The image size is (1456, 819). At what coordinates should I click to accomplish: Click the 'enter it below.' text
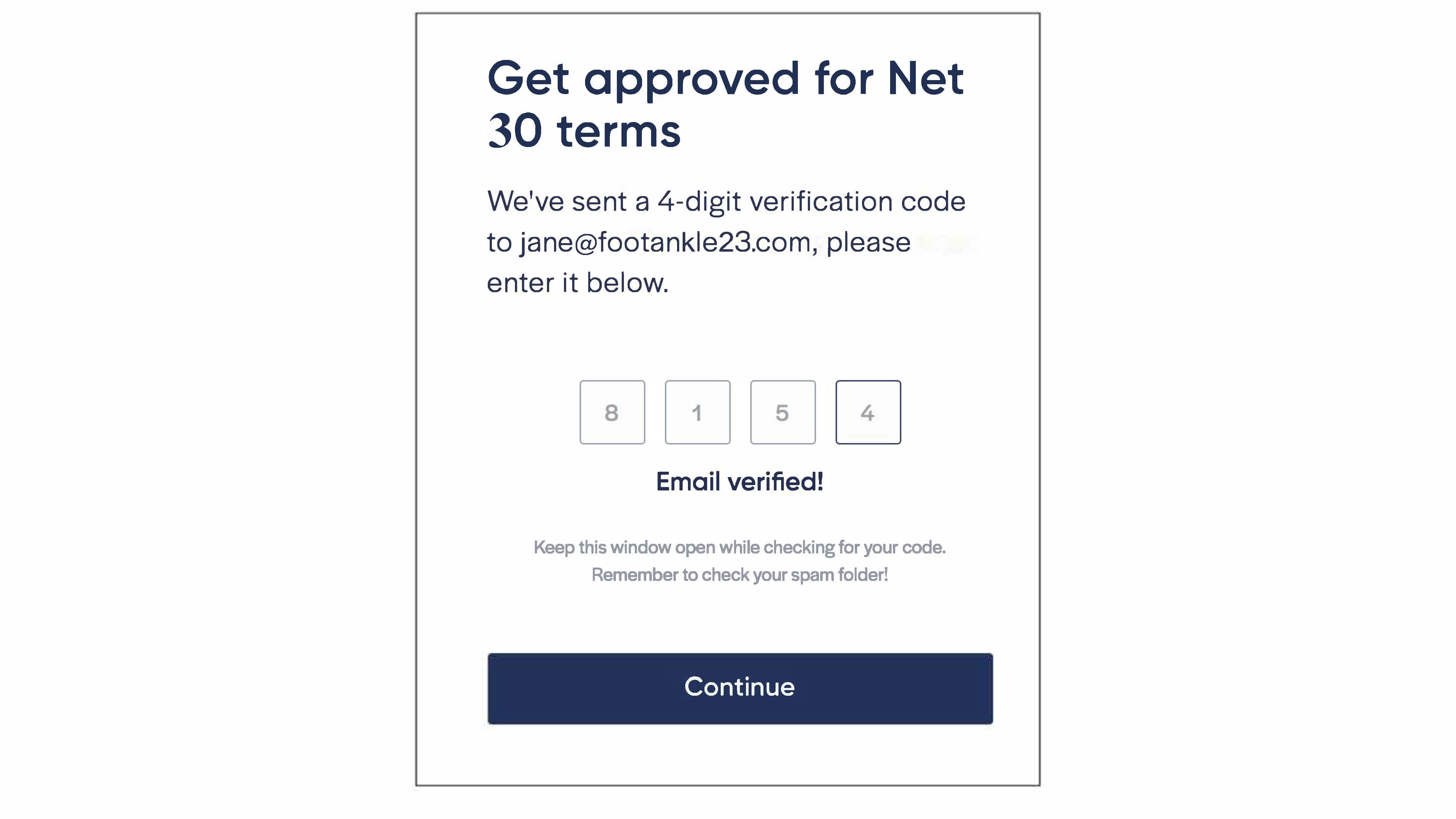point(578,283)
